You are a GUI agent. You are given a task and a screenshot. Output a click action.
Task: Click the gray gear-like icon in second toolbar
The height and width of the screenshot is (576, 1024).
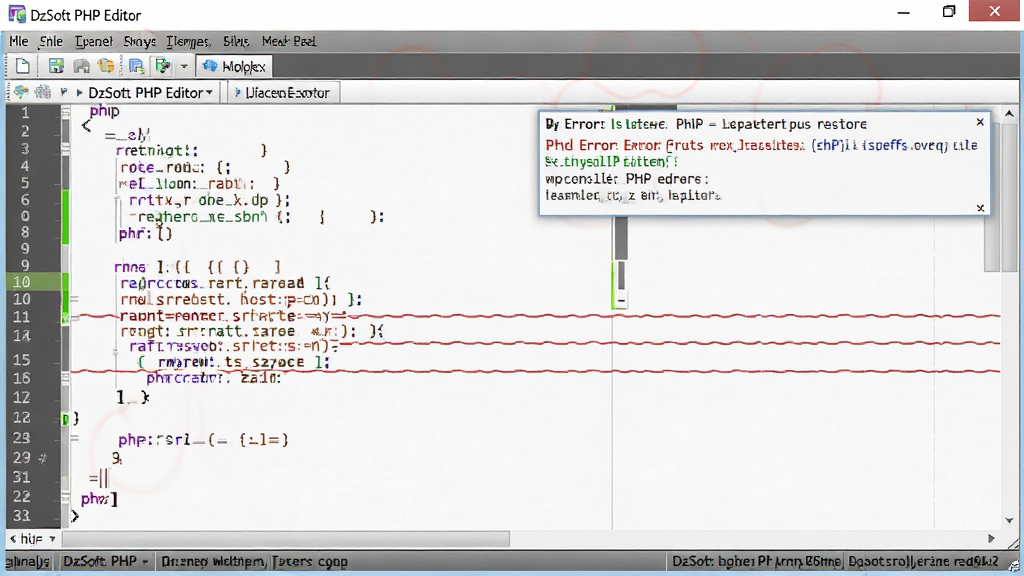coord(42,92)
